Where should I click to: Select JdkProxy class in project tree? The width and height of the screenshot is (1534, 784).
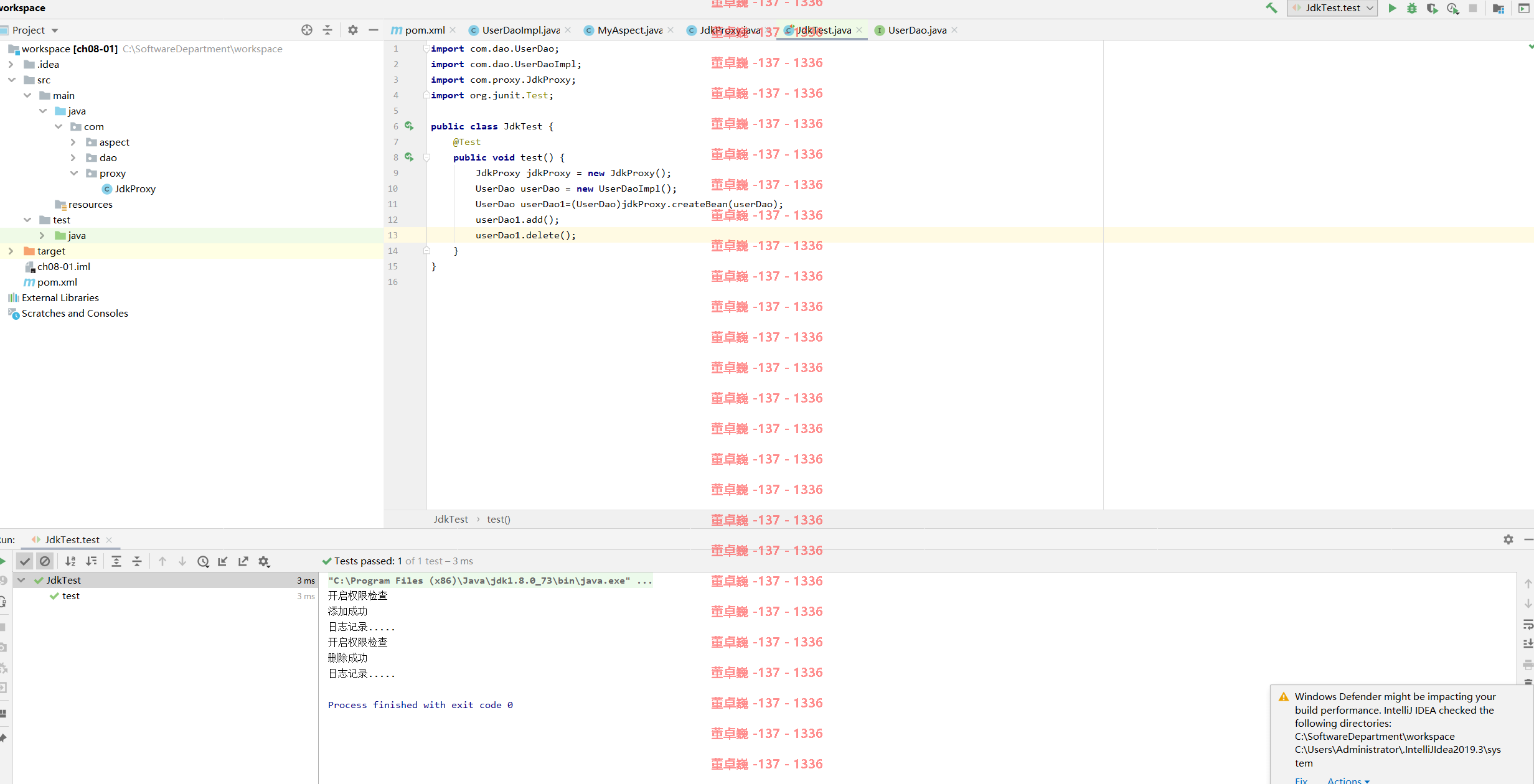(x=129, y=189)
